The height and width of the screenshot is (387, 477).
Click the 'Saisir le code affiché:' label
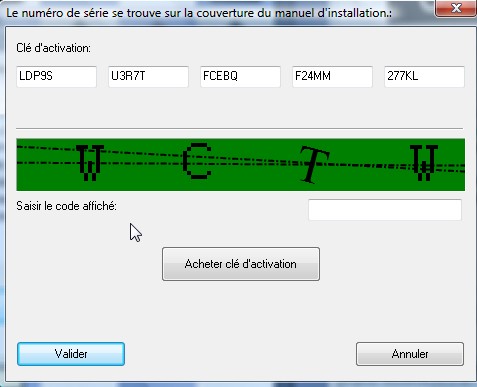tap(66, 206)
